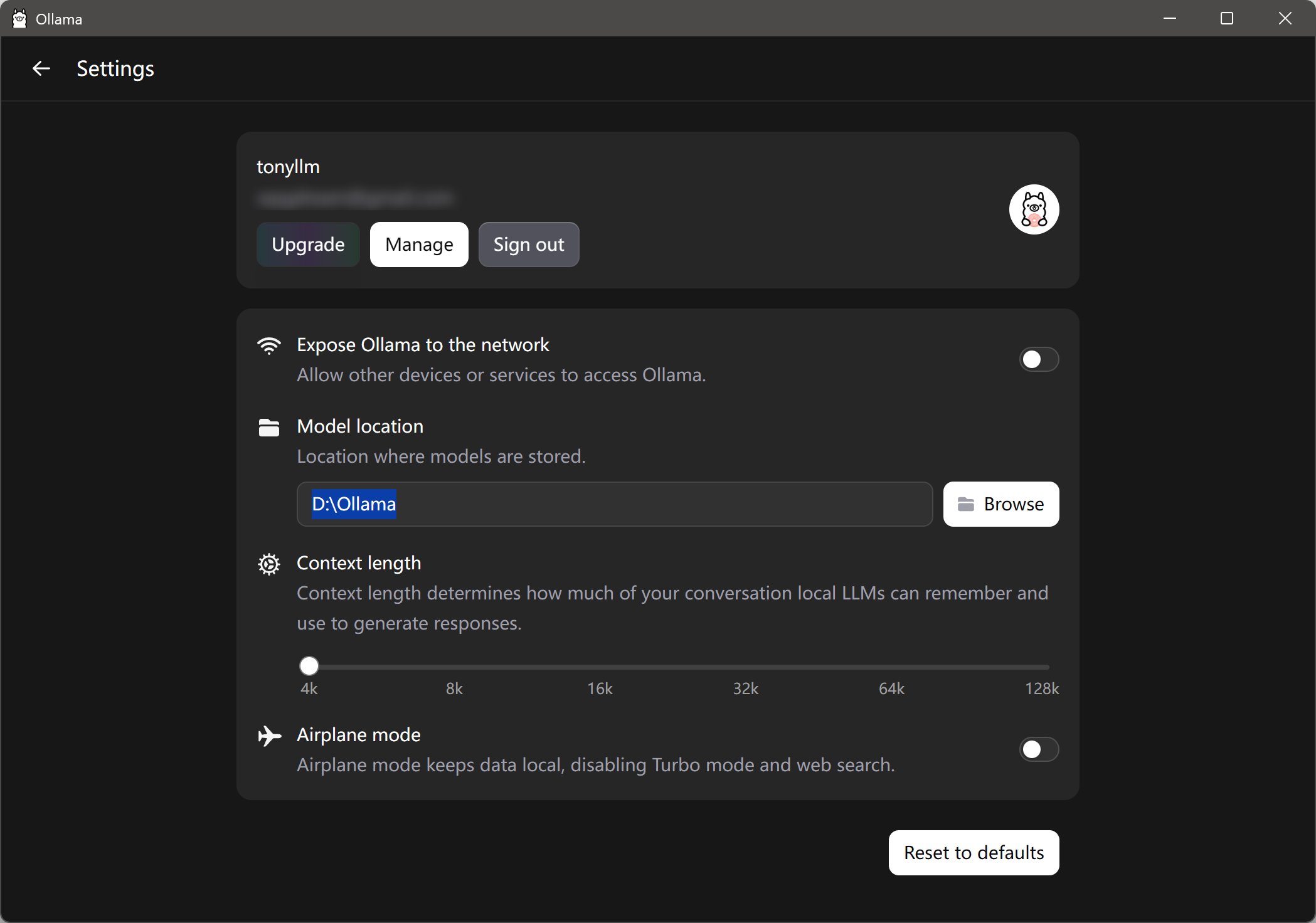This screenshot has height=923, width=1316.
Task: Click the tonyllm username
Action: [288, 167]
